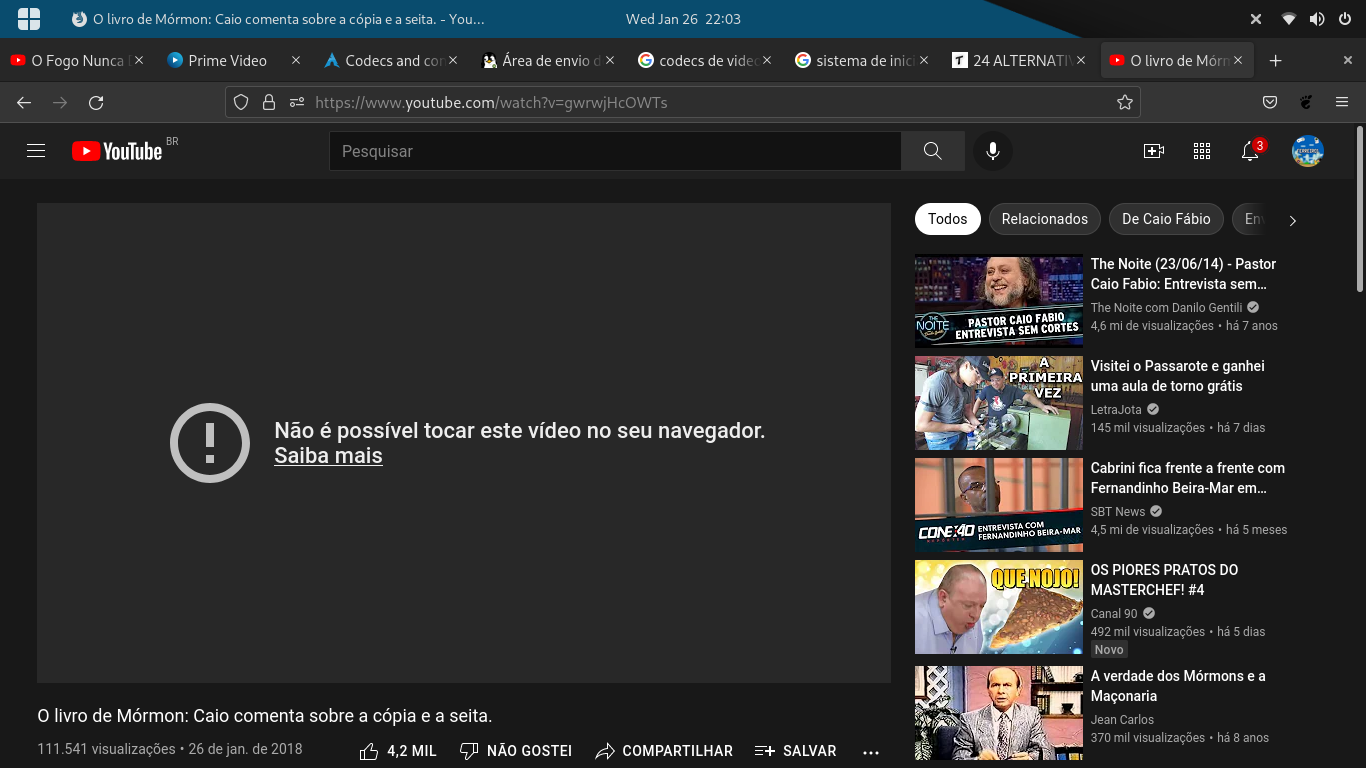Save the video with SALVAR
1366x768 pixels.
coord(796,751)
